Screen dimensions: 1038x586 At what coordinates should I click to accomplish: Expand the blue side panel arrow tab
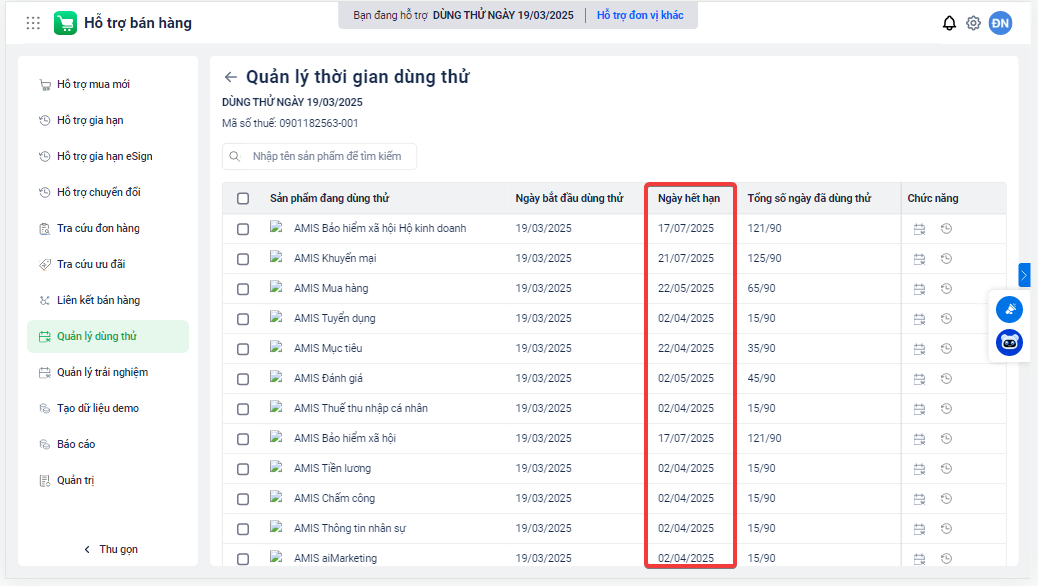point(1024,275)
